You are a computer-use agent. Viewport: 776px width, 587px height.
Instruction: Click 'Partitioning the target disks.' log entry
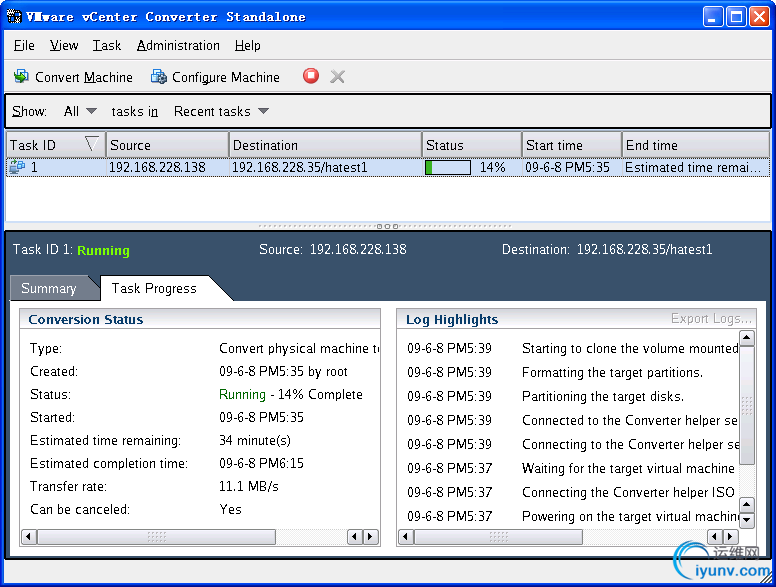click(603, 396)
